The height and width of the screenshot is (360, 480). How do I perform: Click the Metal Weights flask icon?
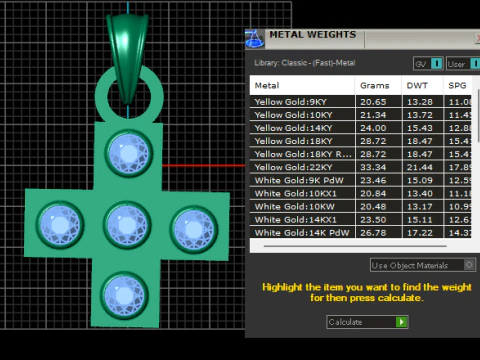(255, 39)
